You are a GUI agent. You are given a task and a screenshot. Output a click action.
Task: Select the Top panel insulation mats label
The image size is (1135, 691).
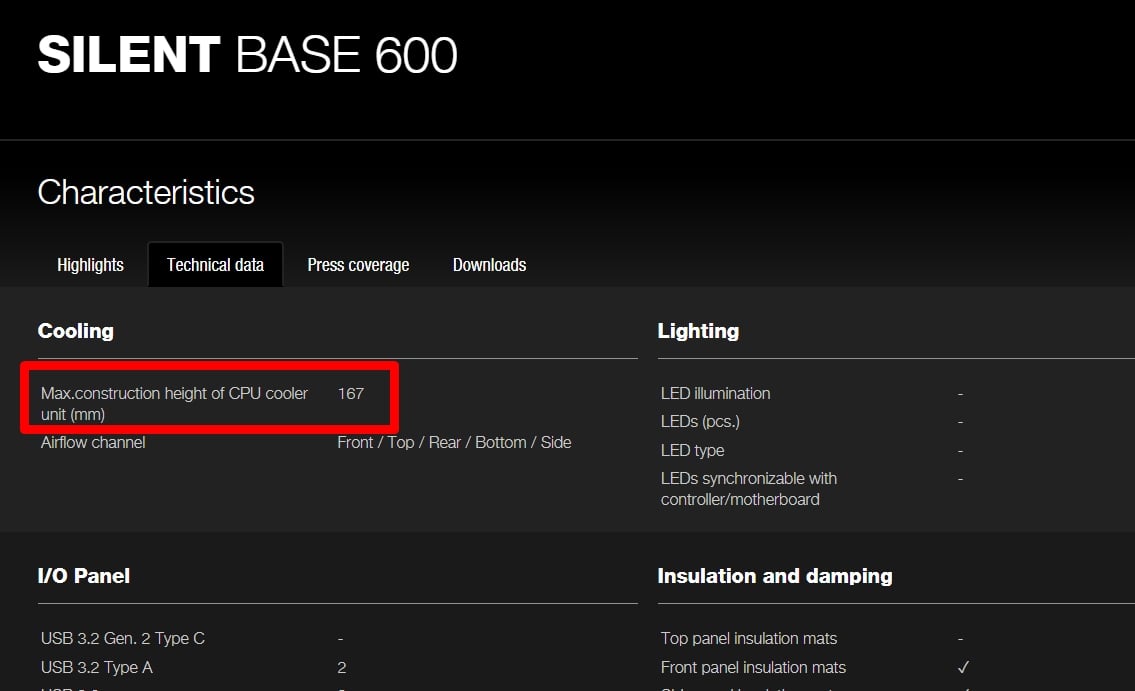749,638
